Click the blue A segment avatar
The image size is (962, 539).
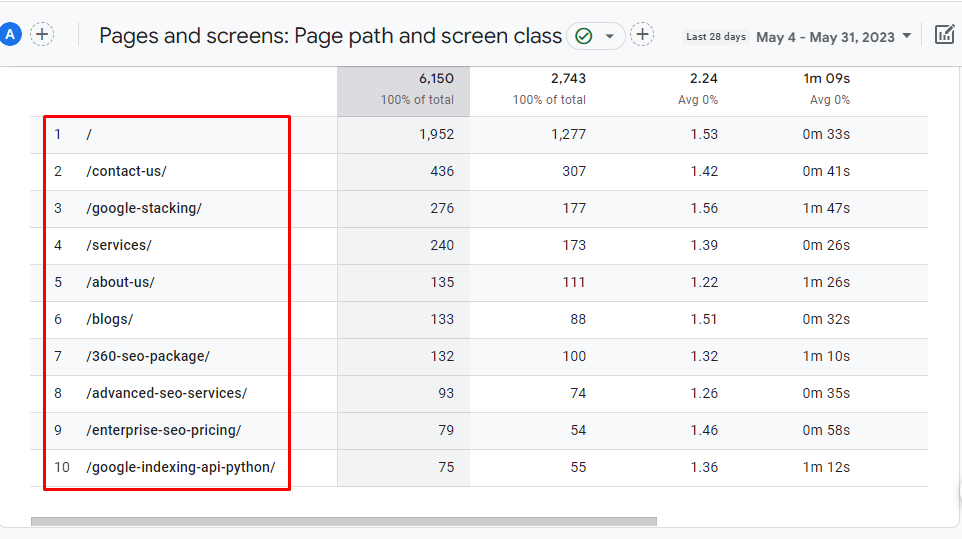click(10, 34)
